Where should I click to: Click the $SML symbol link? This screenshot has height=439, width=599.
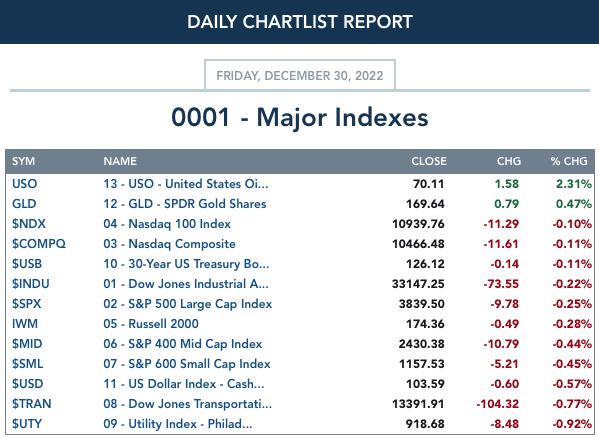27,364
